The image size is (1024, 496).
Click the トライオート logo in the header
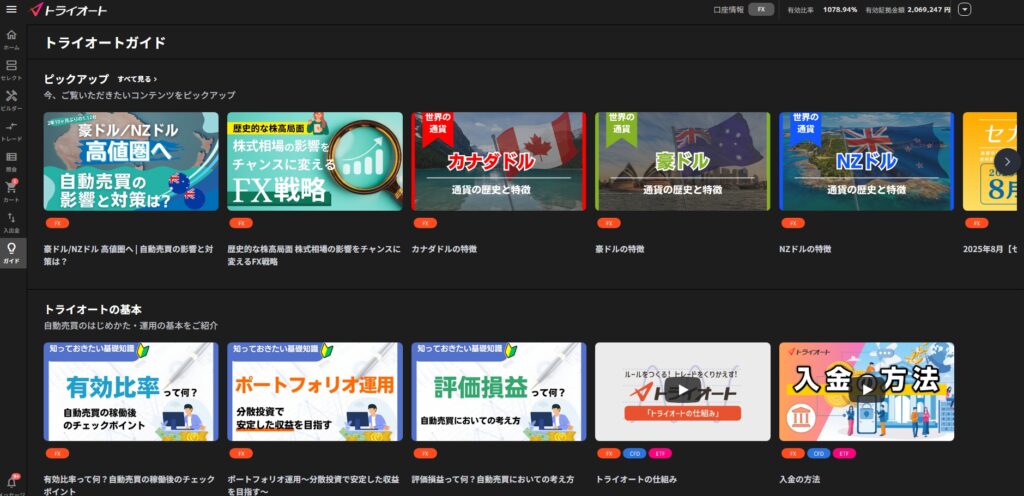(69, 10)
